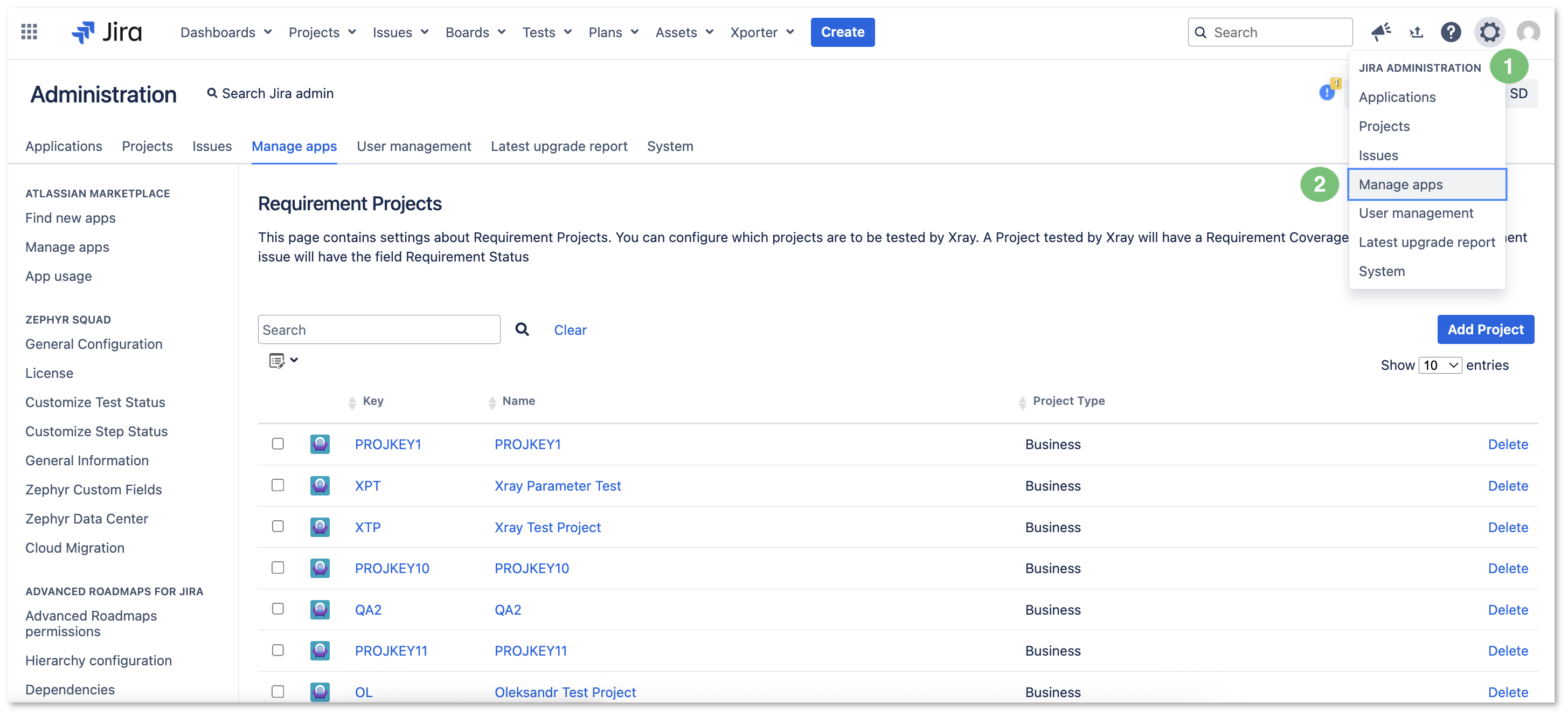Image resolution: width=1568 pixels, height=716 pixels.
Task: Open Find new apps in sidebar
Action: tap(70, 218)
